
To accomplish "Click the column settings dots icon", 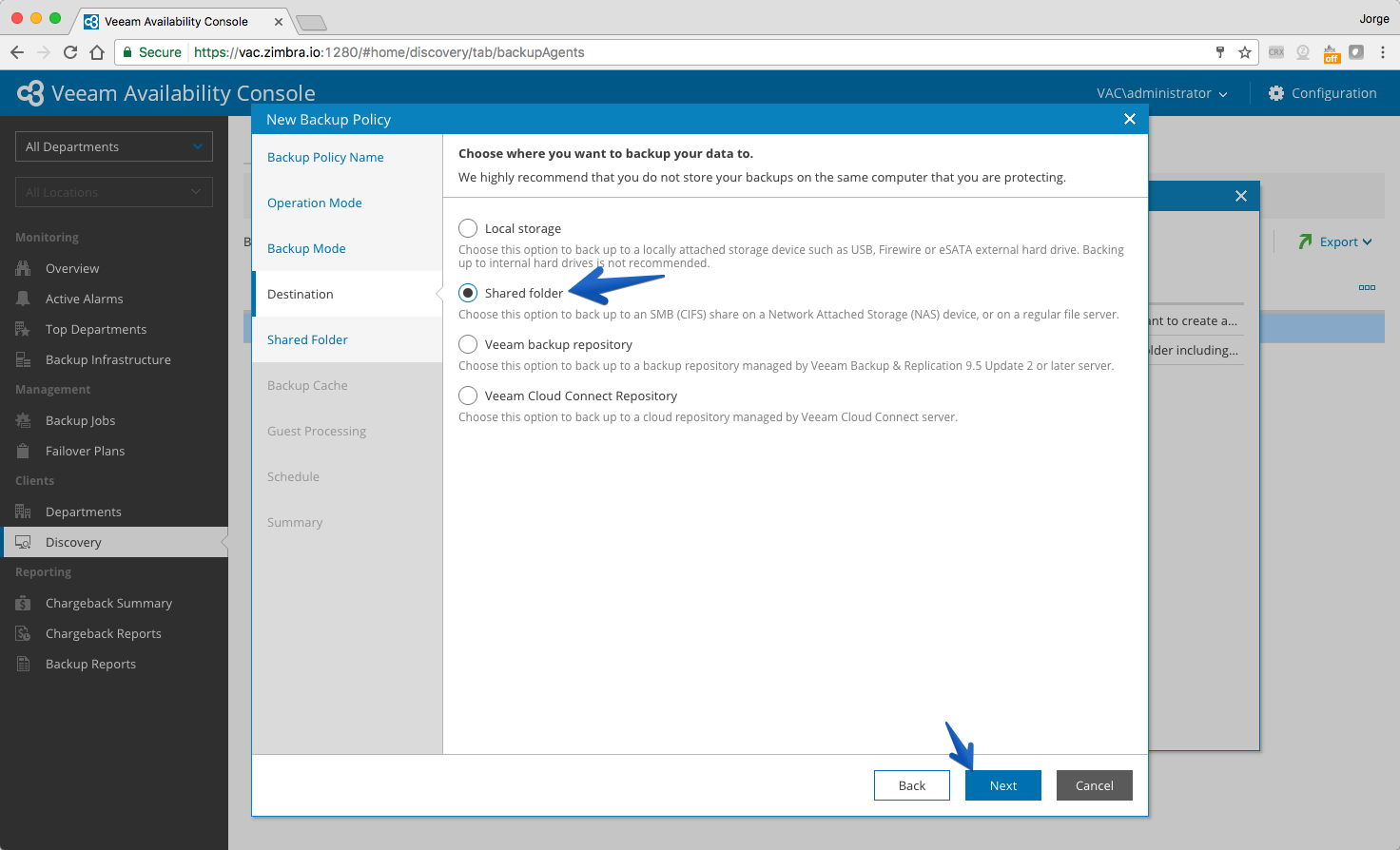I will tap(1367, 287).
